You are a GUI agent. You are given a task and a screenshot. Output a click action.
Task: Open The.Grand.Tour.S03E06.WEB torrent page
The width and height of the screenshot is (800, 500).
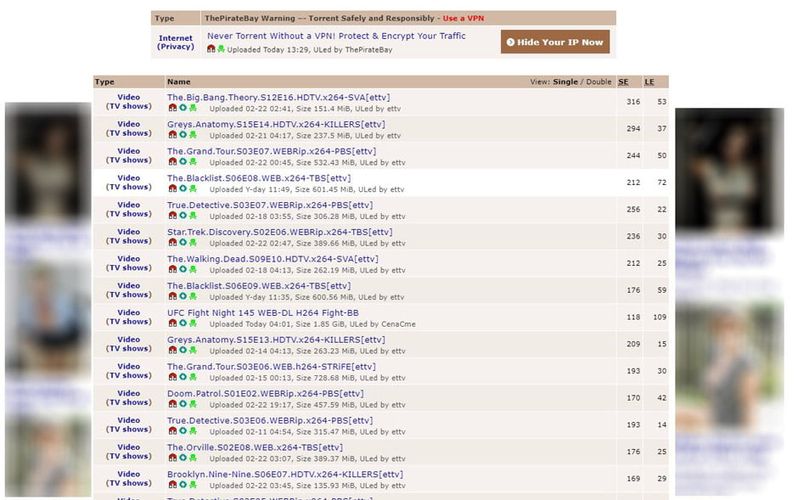pos(271,367)
